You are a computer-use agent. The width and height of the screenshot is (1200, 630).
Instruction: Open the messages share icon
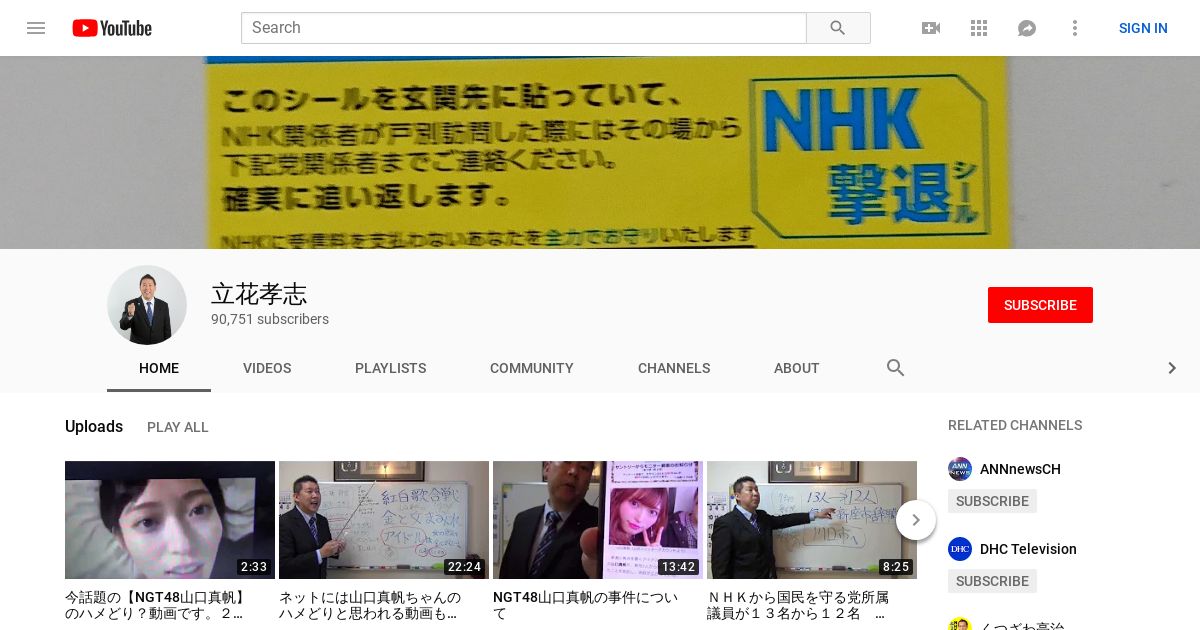tap(1027, 28)
